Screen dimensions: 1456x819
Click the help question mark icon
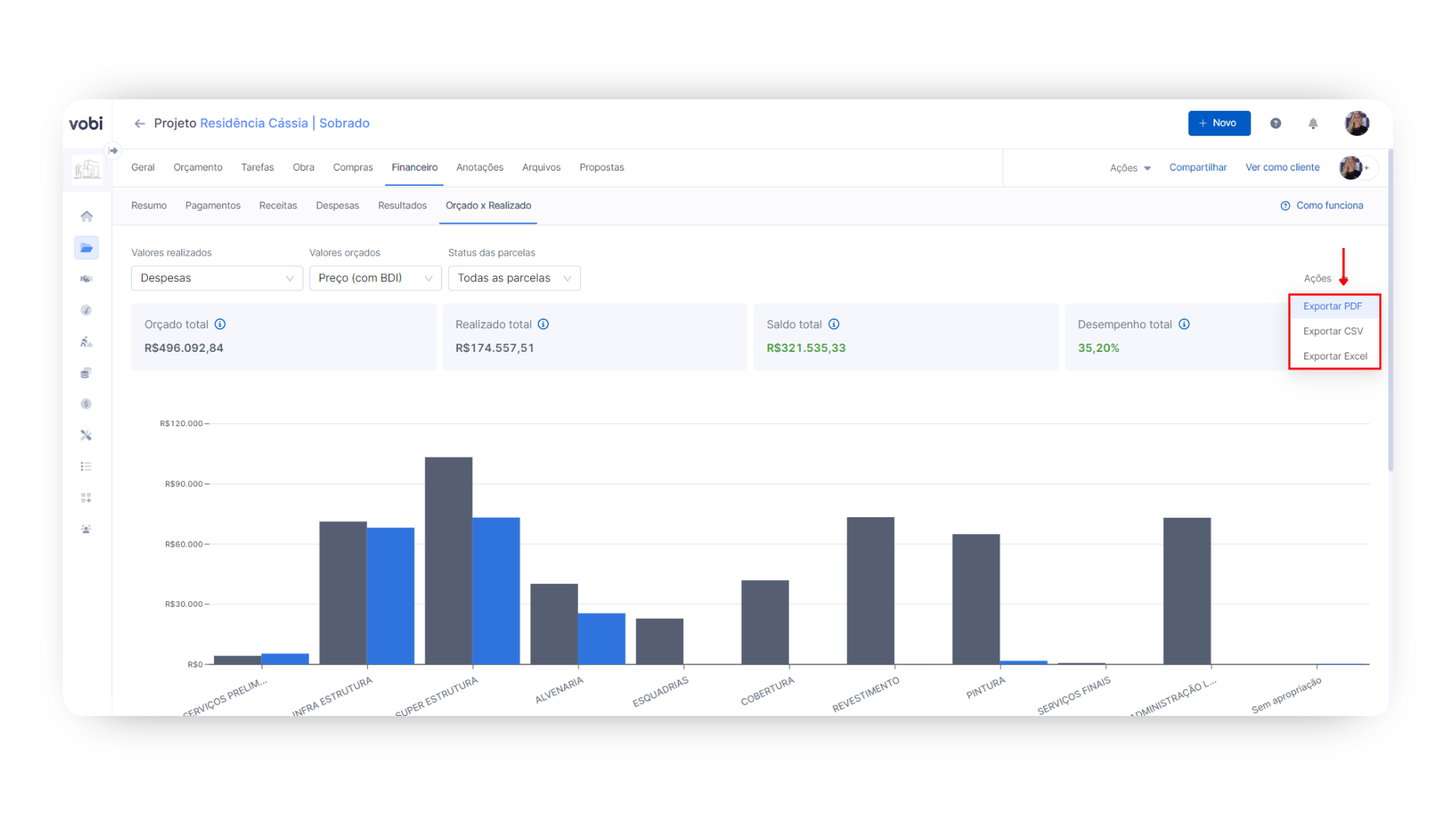pyautogui.click(x=1276, y=124)
